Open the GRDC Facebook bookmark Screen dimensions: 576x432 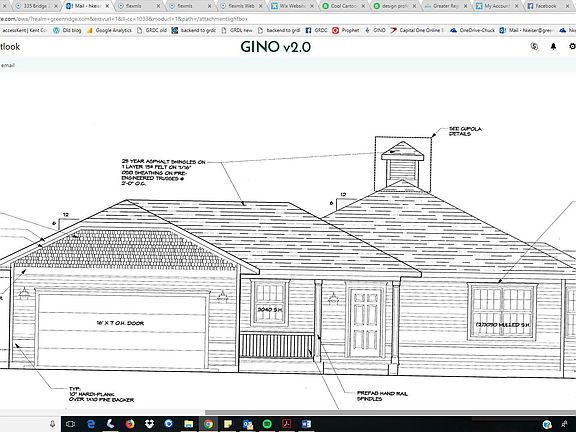click(x=316, y=30)
